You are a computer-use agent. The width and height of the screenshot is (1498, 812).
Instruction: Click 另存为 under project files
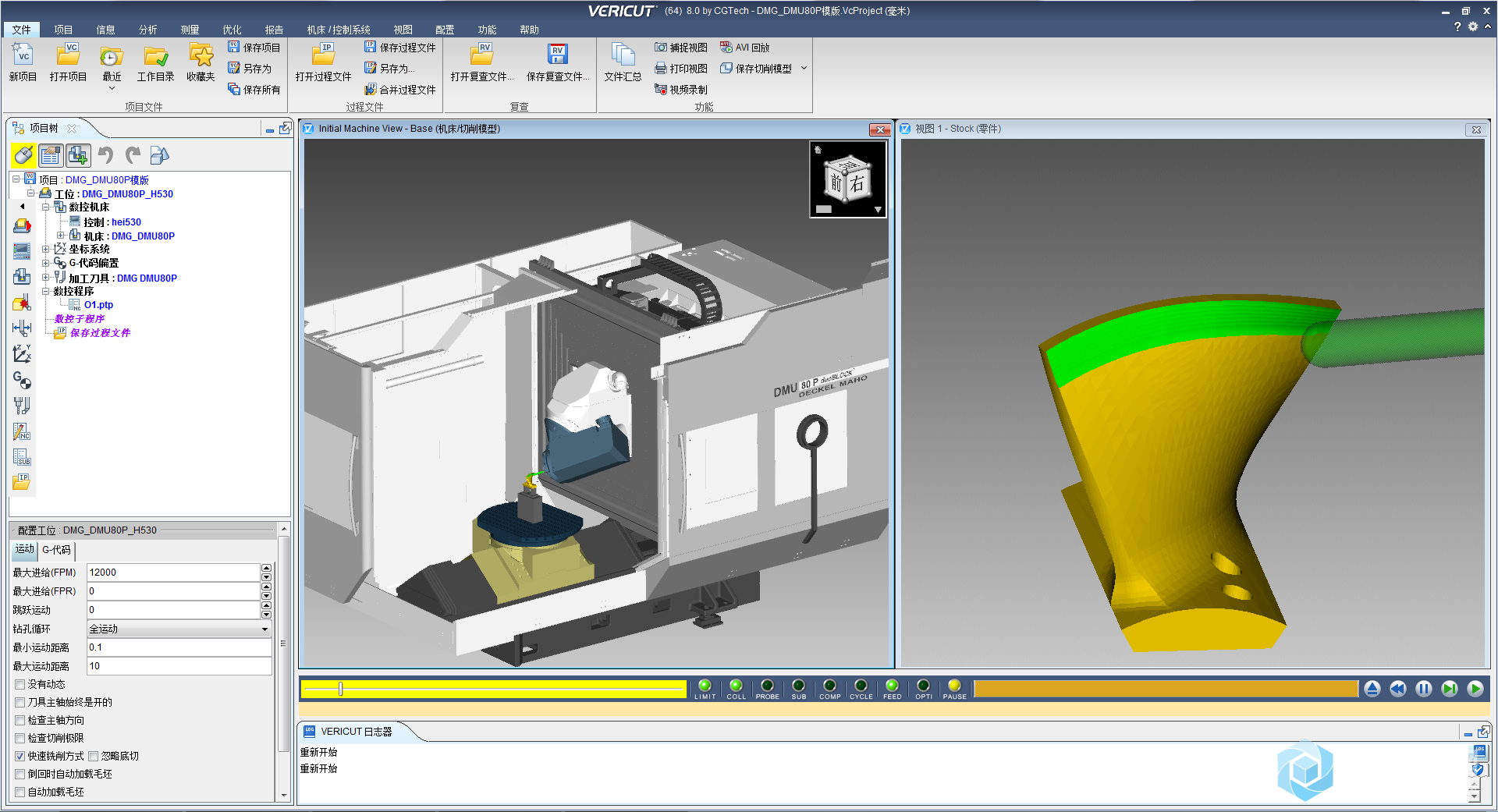pos(249,69)
